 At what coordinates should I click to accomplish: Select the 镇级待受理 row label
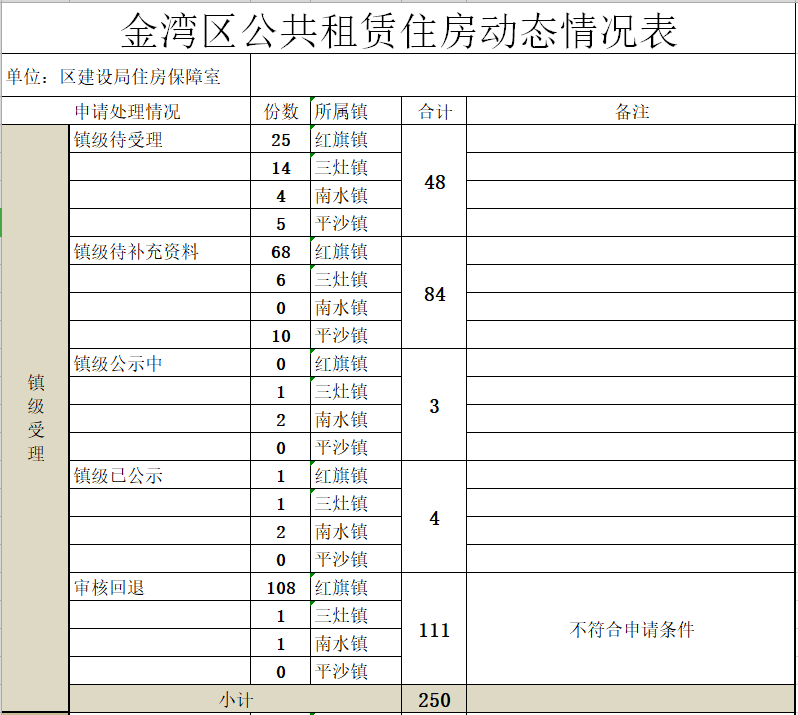(x=118, y=140)
